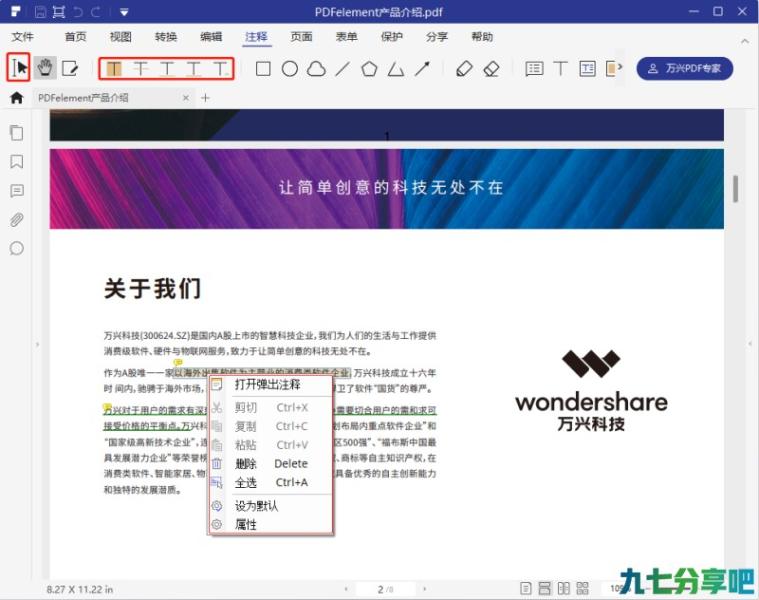759x600 pixels.
Task: Click the page number input field
Action: [385, 589]
